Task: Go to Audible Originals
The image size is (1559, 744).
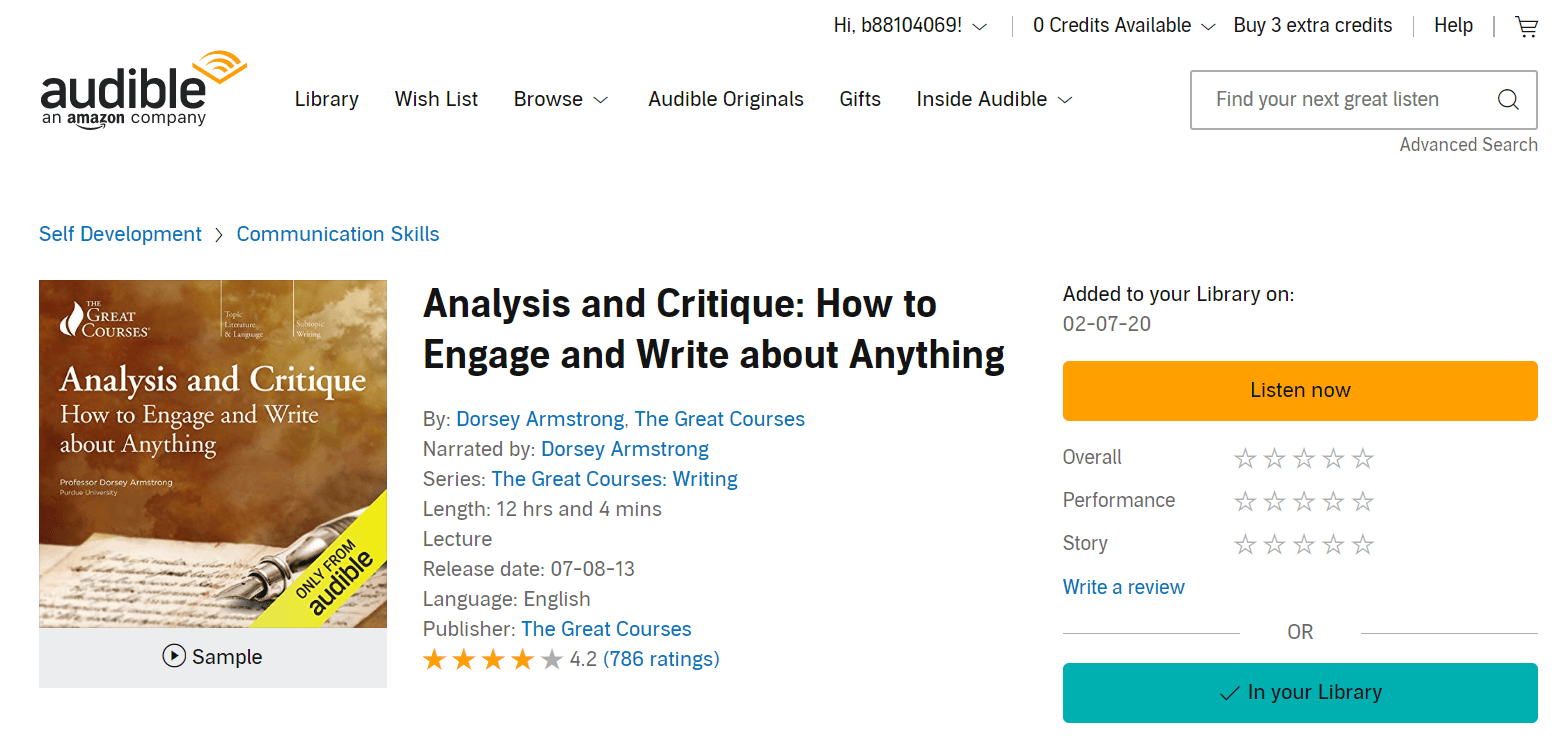Action: (x=726, y=99)
